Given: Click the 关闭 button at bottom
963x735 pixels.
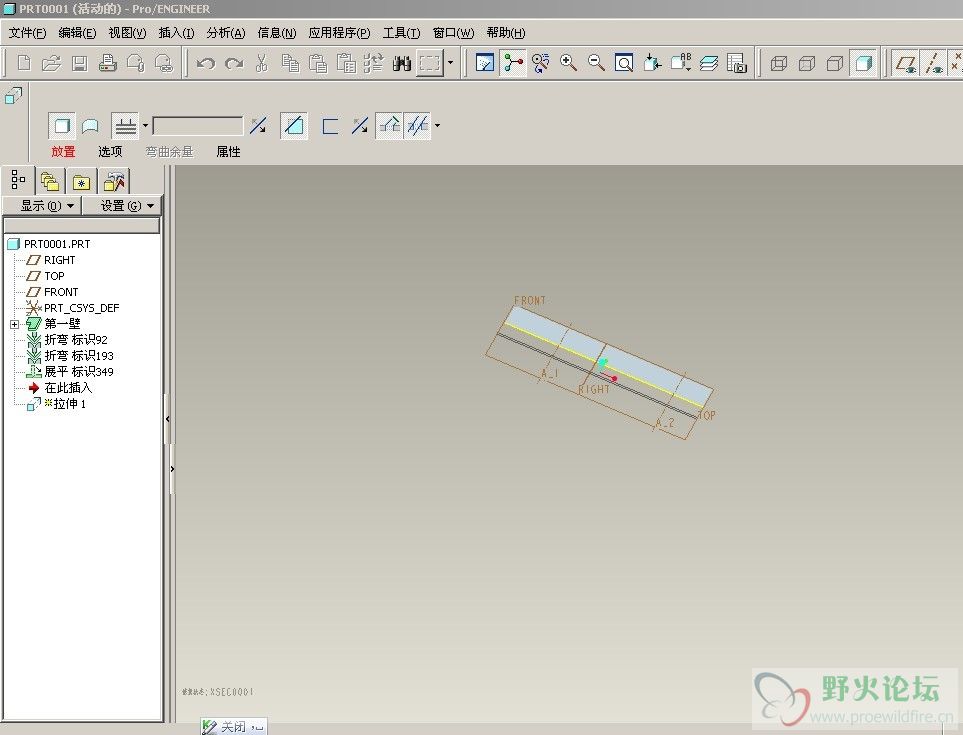Looking at the screenshot, I should [233, 726].
